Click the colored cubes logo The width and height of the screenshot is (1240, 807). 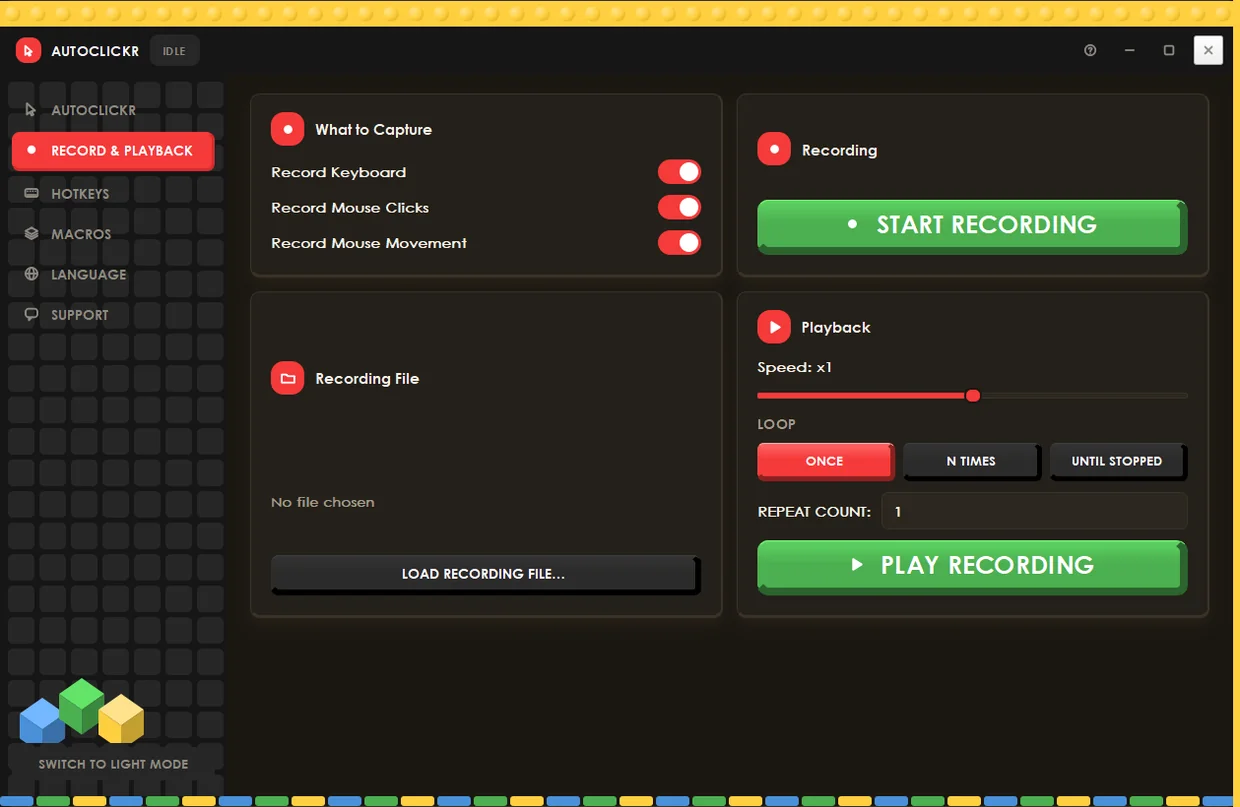(x=82, y=711)
